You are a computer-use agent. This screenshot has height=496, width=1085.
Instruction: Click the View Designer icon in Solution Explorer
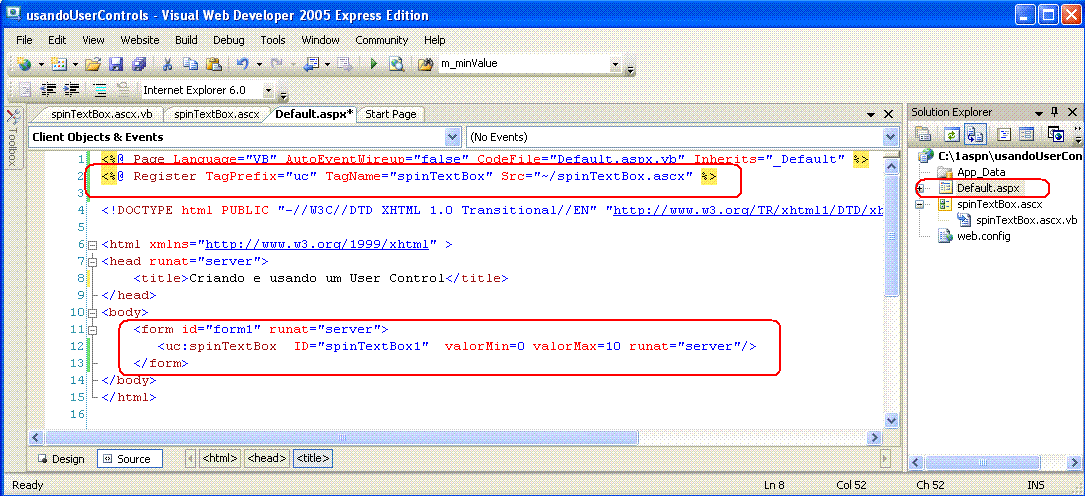[1026, 134]
